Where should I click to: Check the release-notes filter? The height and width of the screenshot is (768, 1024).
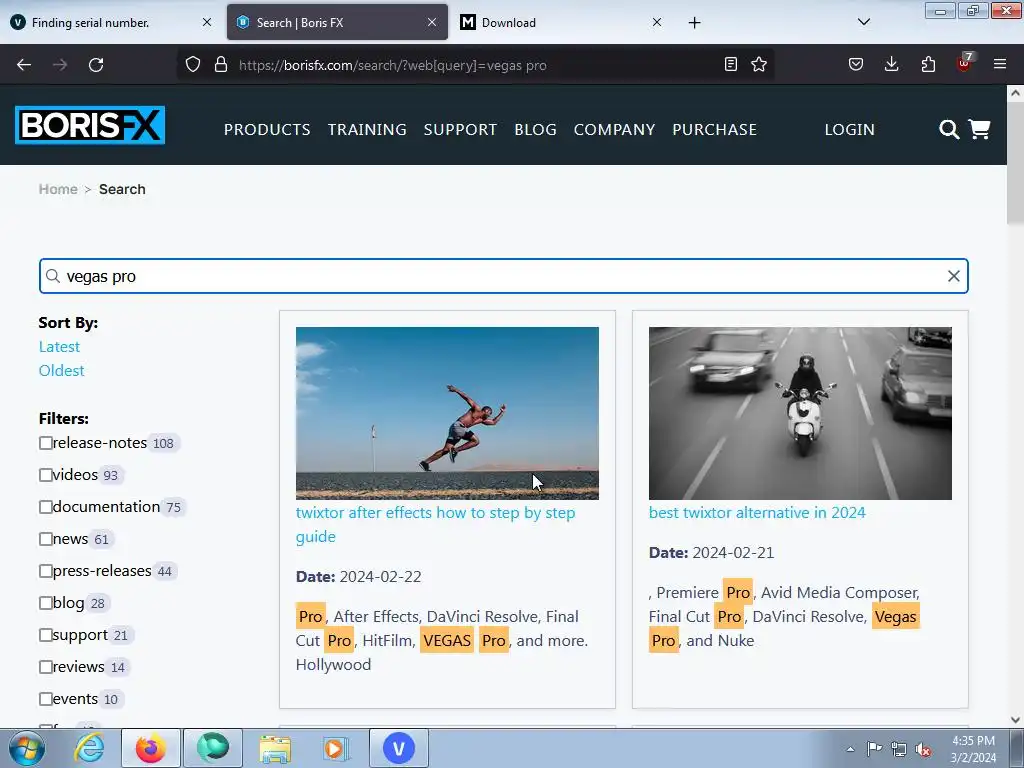(x=46, y=443)
